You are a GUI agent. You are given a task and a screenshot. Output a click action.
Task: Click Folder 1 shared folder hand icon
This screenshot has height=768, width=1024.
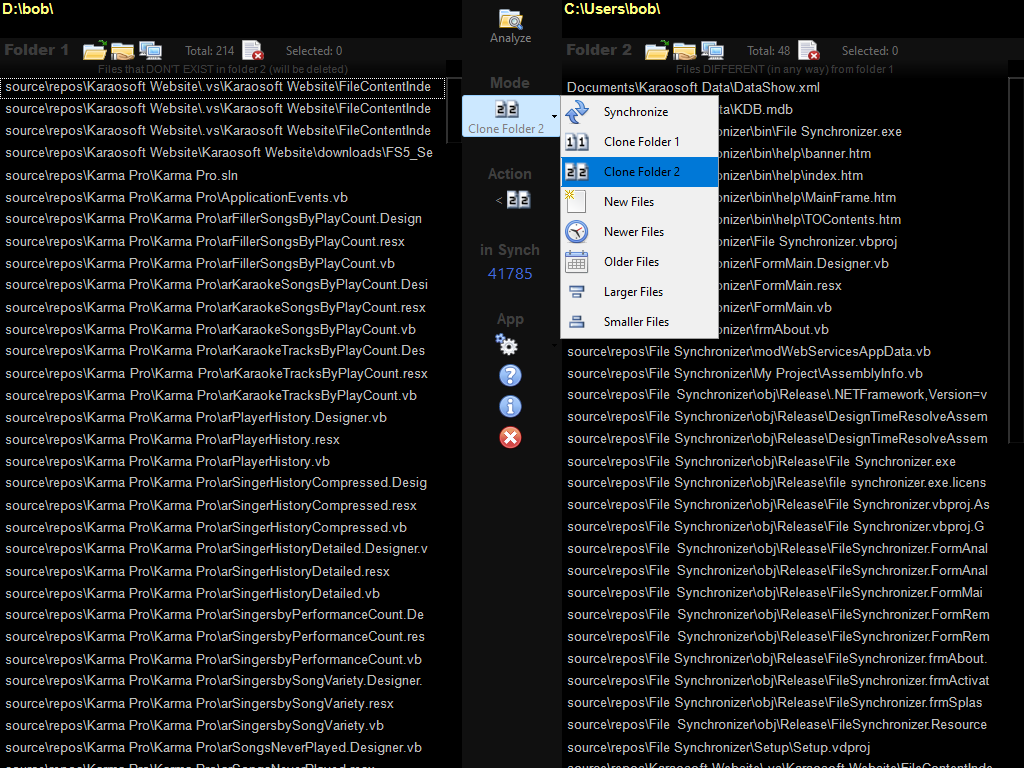pyautogui.click(x=122, y=50)
